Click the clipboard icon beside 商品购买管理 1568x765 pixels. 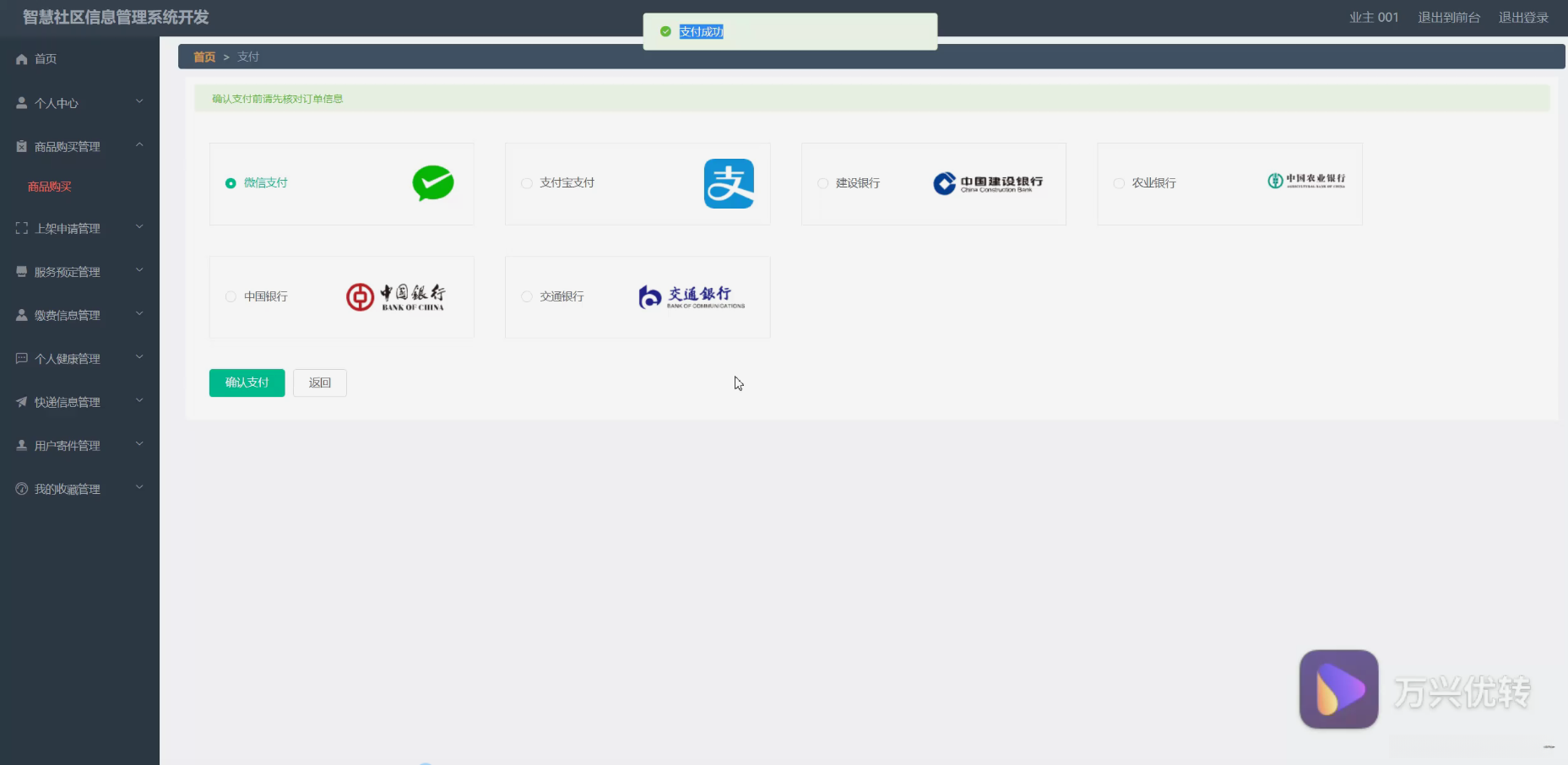[22, 146]
